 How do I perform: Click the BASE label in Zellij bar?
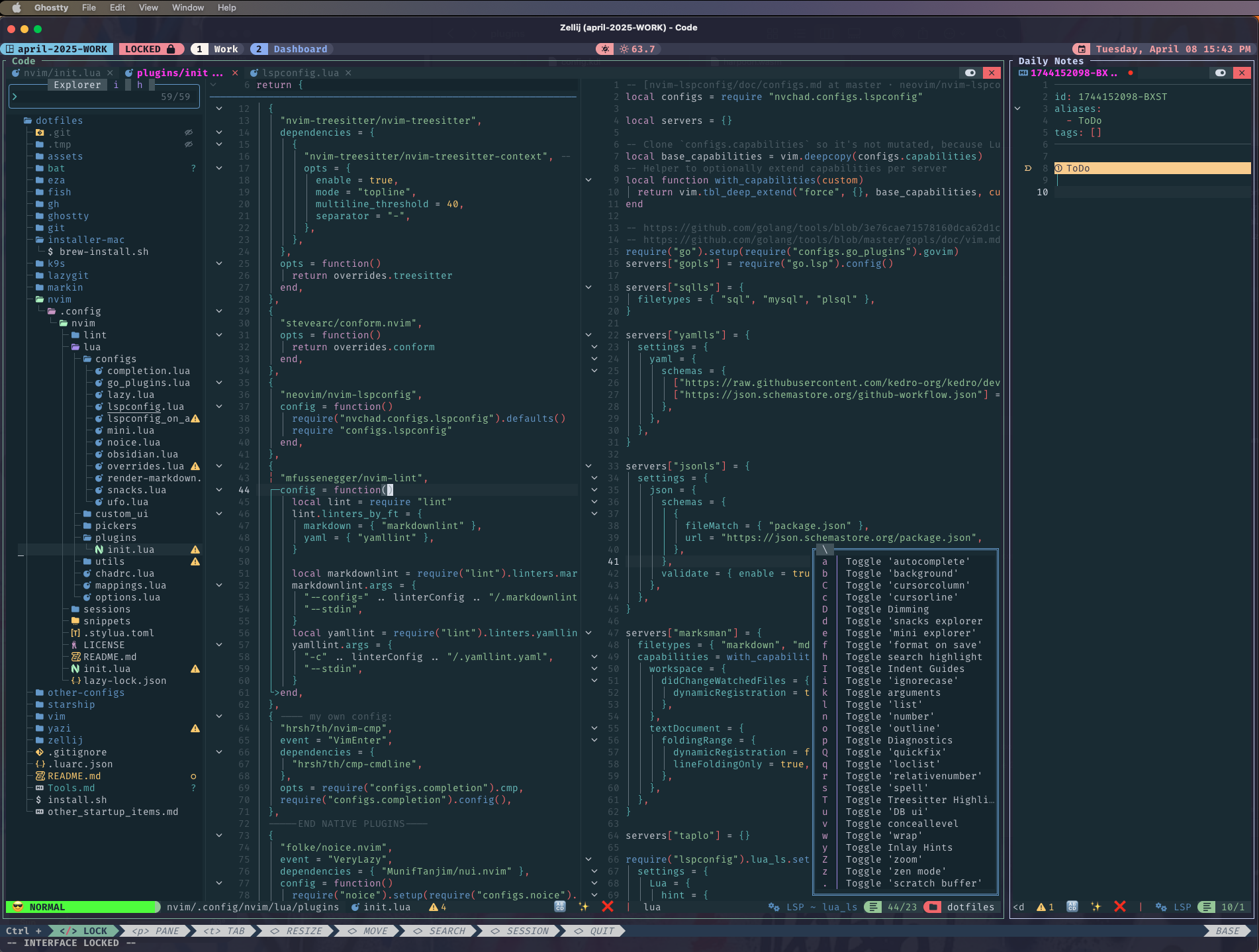pos(1228,931)
